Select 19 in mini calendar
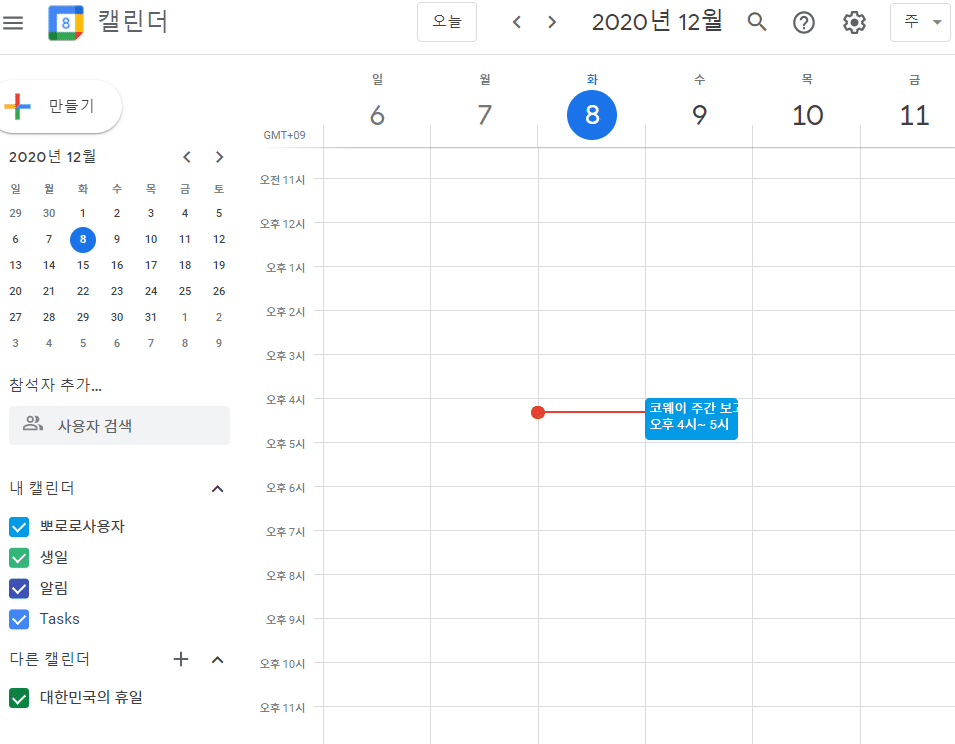The height and width of the screenshot is (744, 955). point(219,265)
